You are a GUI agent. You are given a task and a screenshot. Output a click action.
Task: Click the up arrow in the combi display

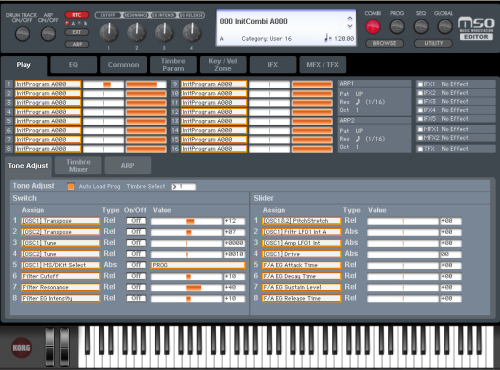[350, 18]
